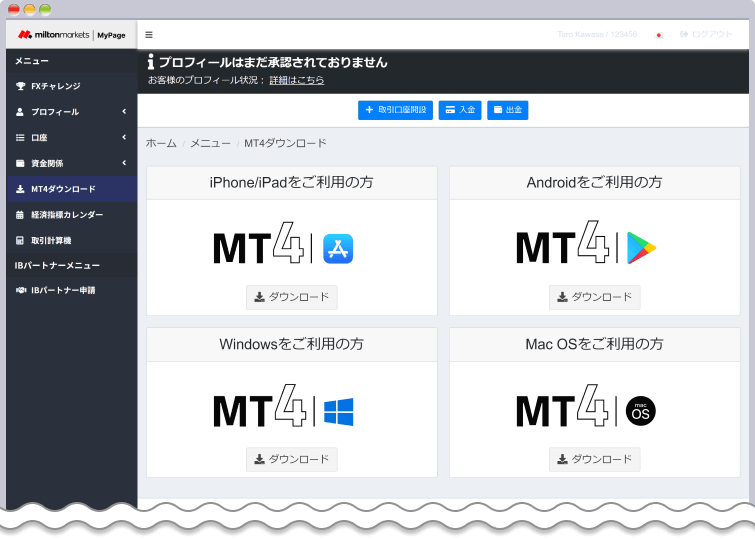Click the Taro Kawase / 123456 account name

[x=597, y=34]
